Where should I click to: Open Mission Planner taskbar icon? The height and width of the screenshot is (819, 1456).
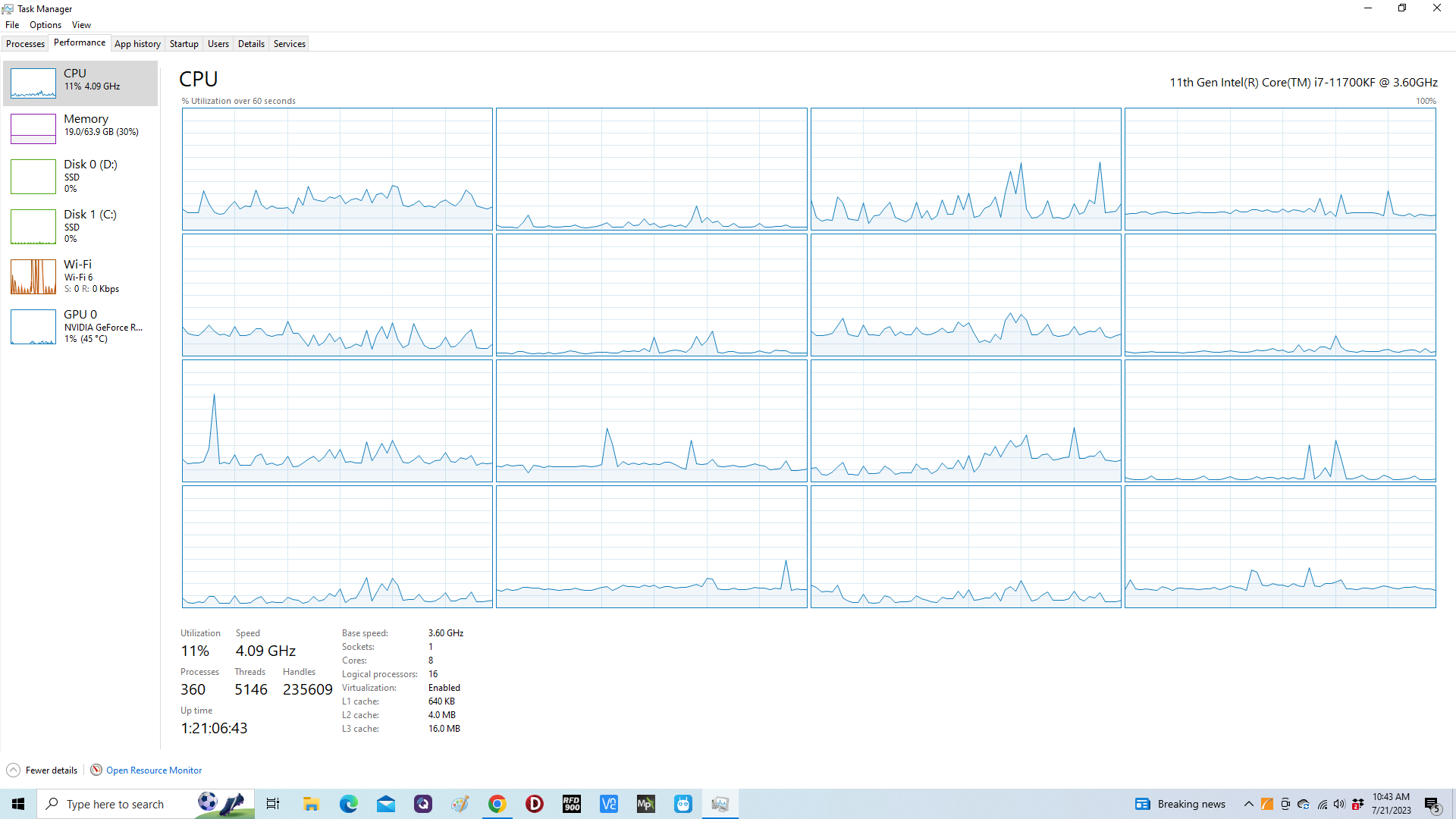pos(645,804)
